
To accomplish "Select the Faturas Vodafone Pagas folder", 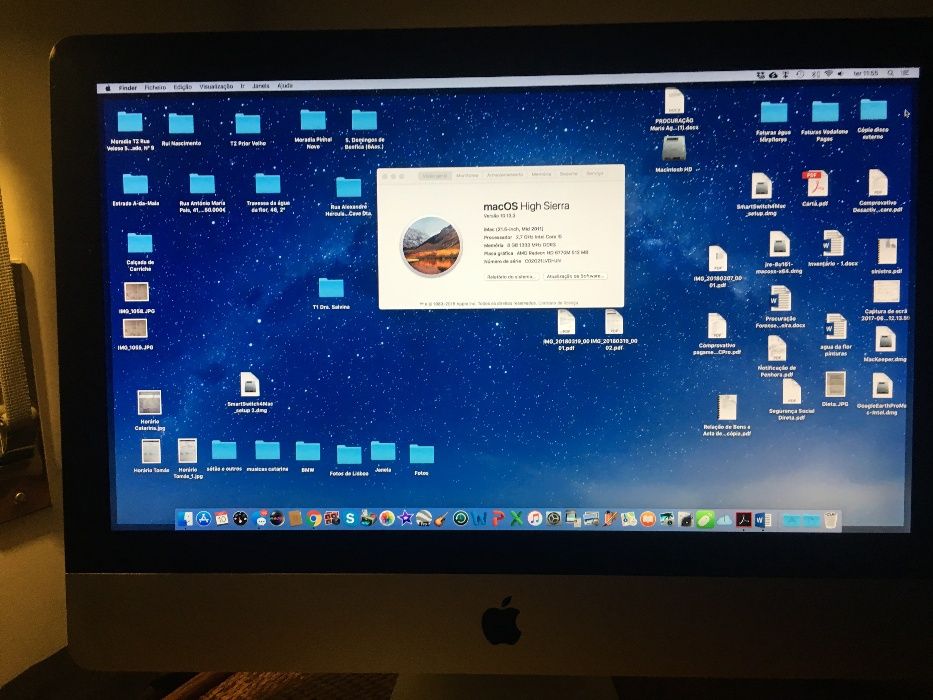I will point(825,121).
